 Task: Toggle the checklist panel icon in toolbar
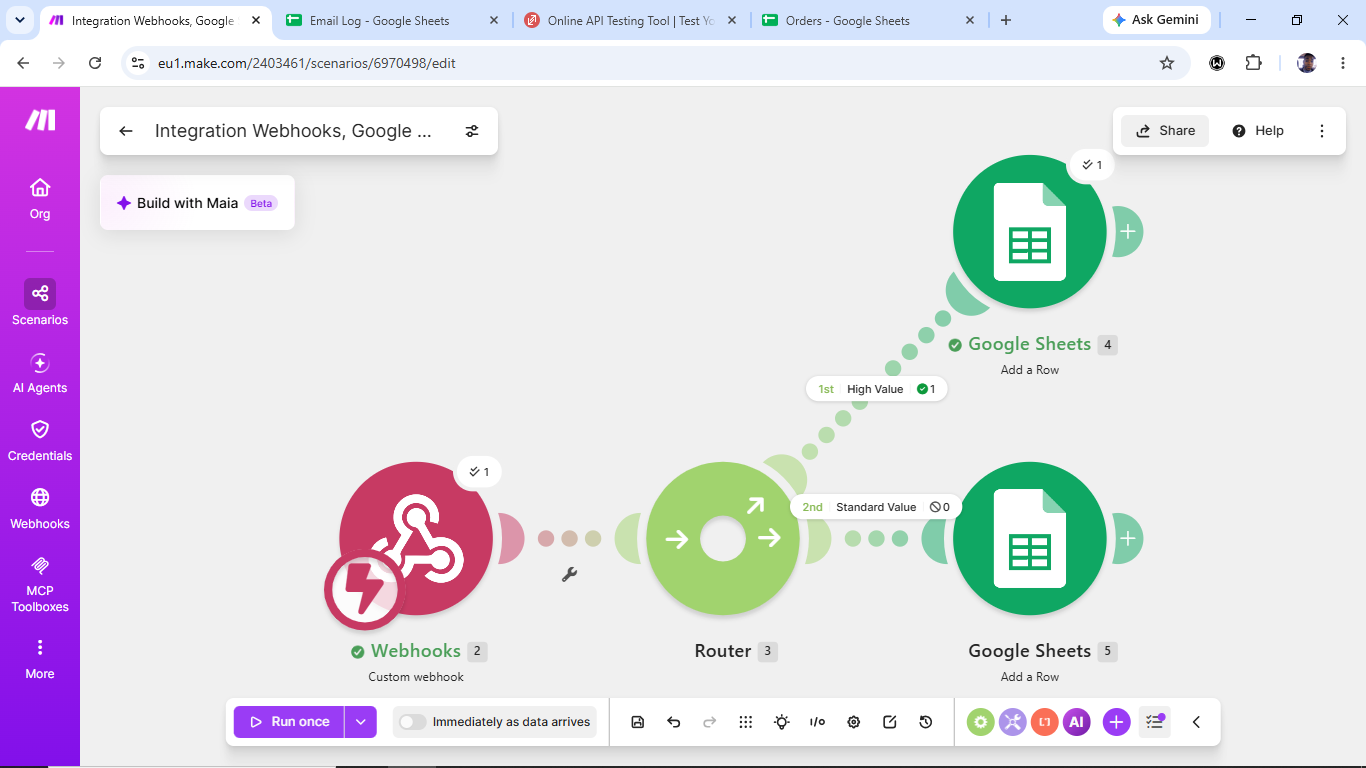coord(1155,722)
